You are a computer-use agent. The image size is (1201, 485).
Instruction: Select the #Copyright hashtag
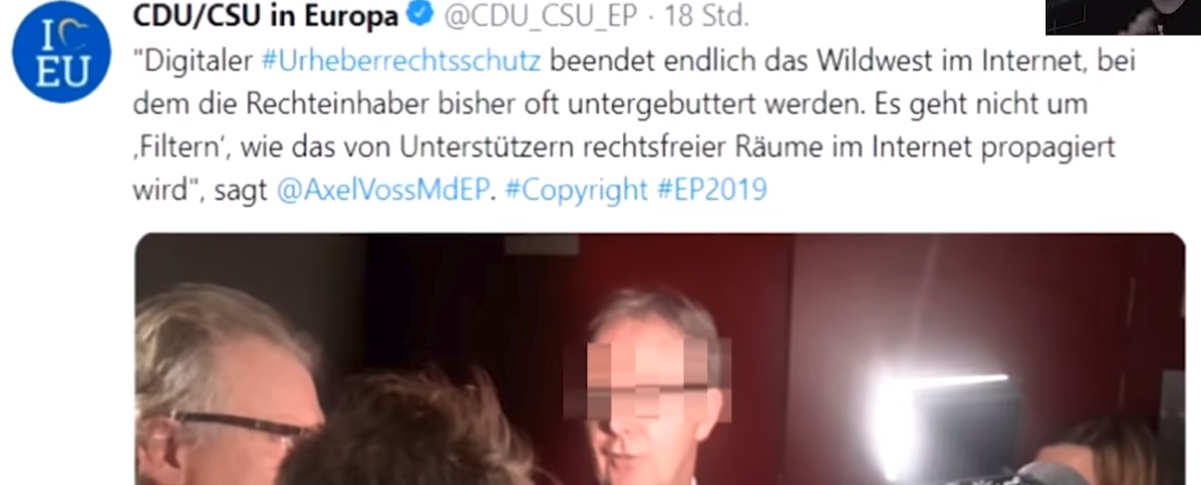click(x=577, y=190)
